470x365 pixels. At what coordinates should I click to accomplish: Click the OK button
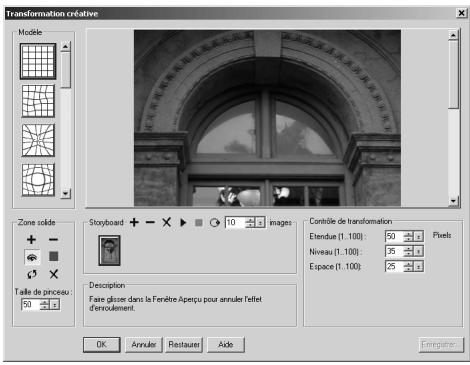(102, 345)
